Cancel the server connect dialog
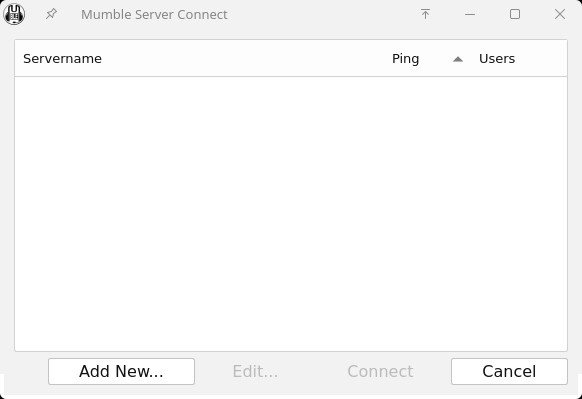Screen dimensions: 582x399 click(x=509, y=371)
